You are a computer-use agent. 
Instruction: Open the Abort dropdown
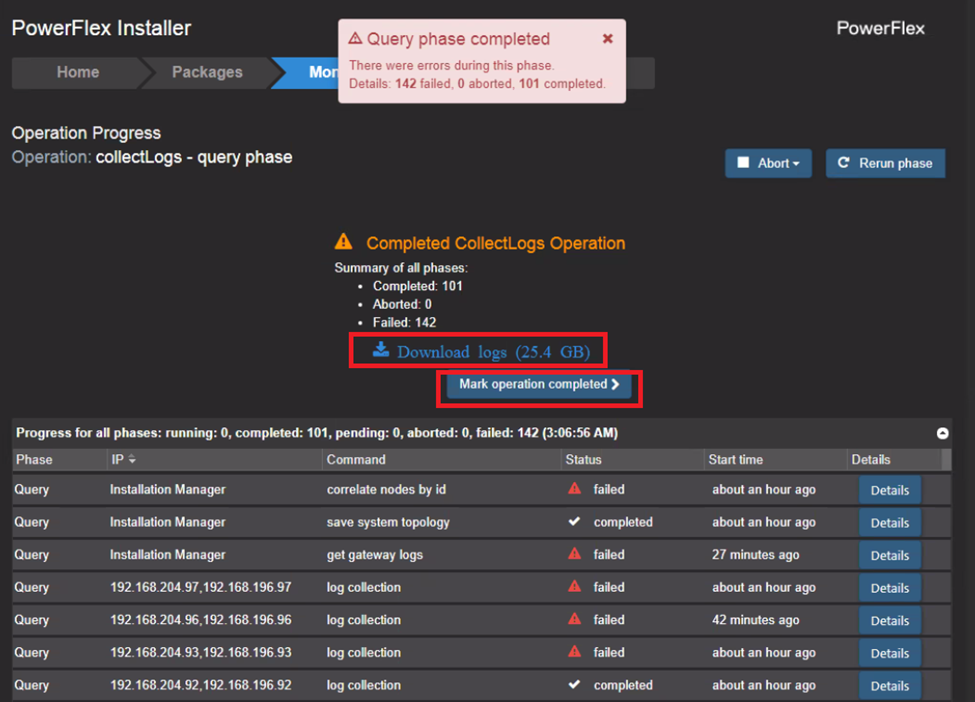tap(768, 163)
